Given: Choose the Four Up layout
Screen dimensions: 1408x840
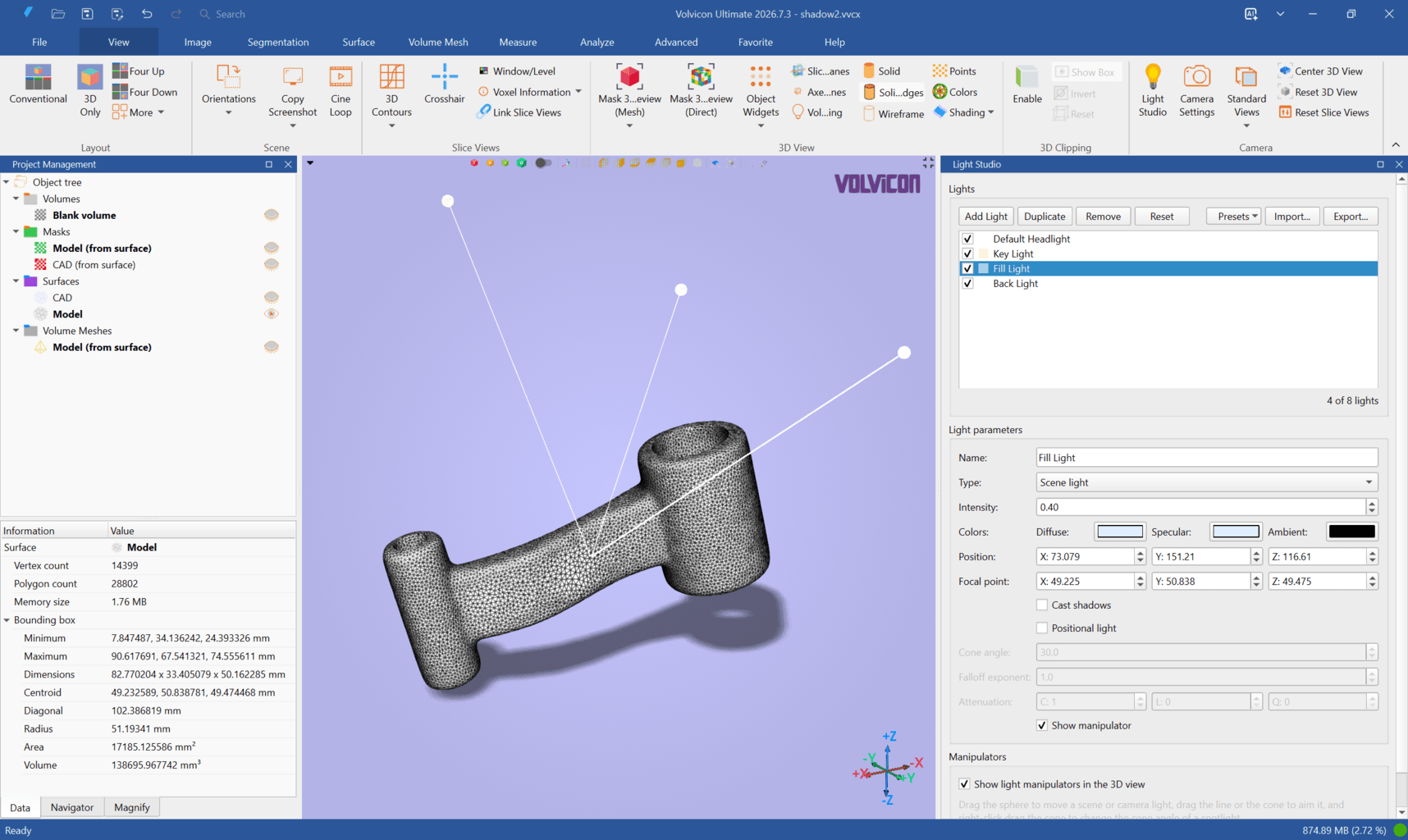Looking at the screenshot, I should pos(139,71).
